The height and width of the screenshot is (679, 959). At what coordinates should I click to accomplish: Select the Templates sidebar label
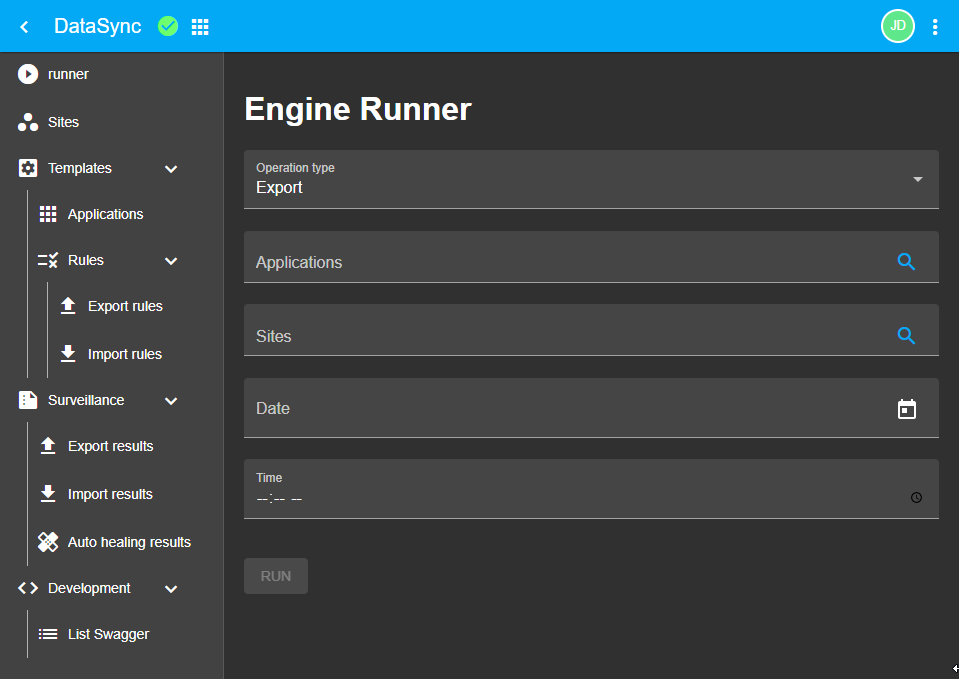pyautogui.click(x=80, y=168)
